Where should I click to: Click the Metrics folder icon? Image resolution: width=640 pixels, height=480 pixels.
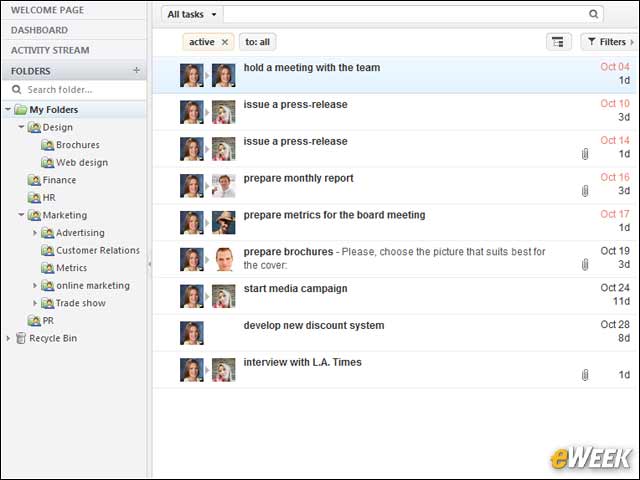[47, 268]
